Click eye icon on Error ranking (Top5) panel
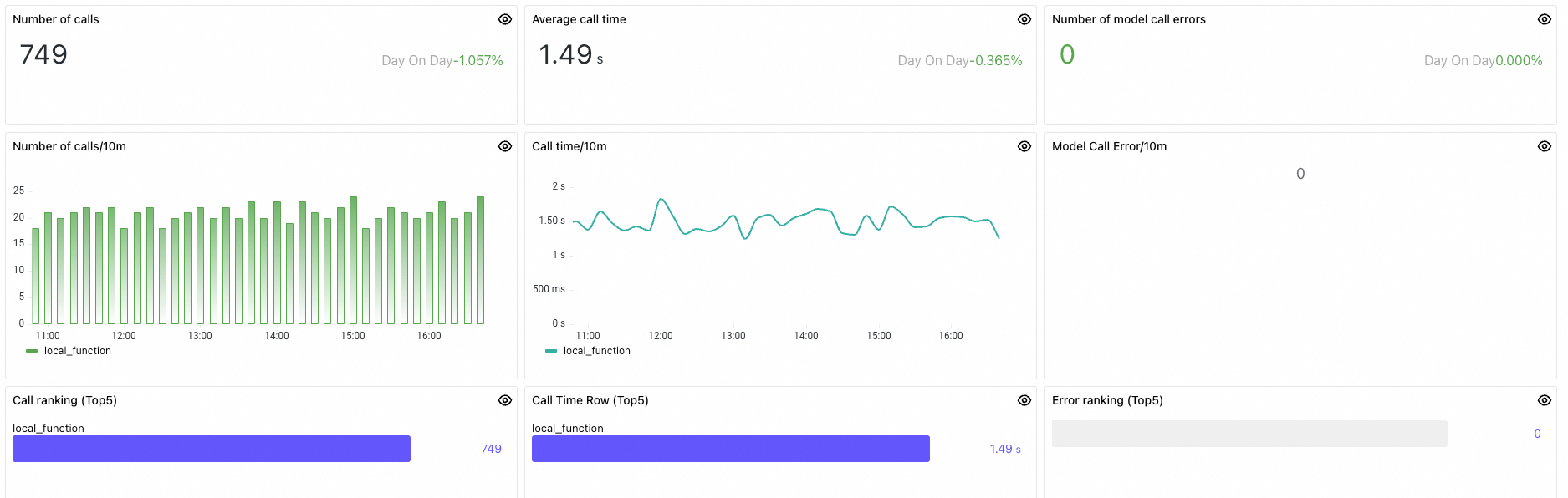The image size is (1568, 498). coord(1545,400)
